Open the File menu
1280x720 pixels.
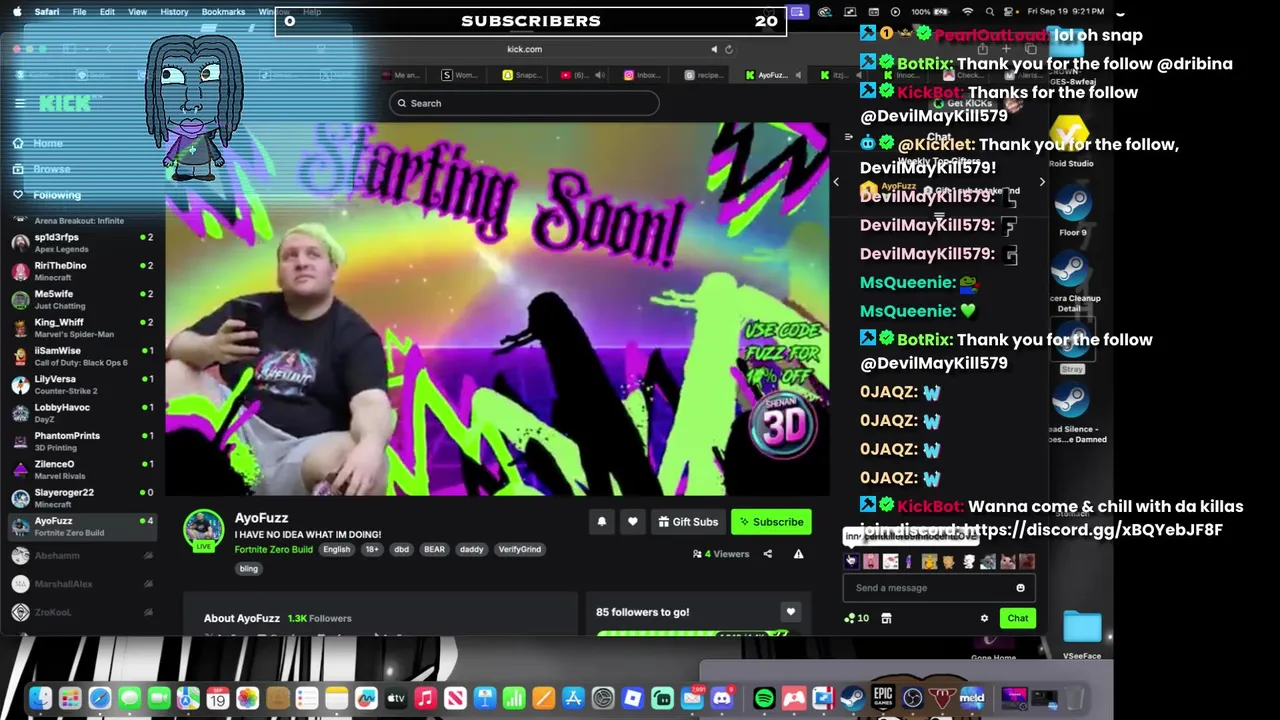click(79, 12)
